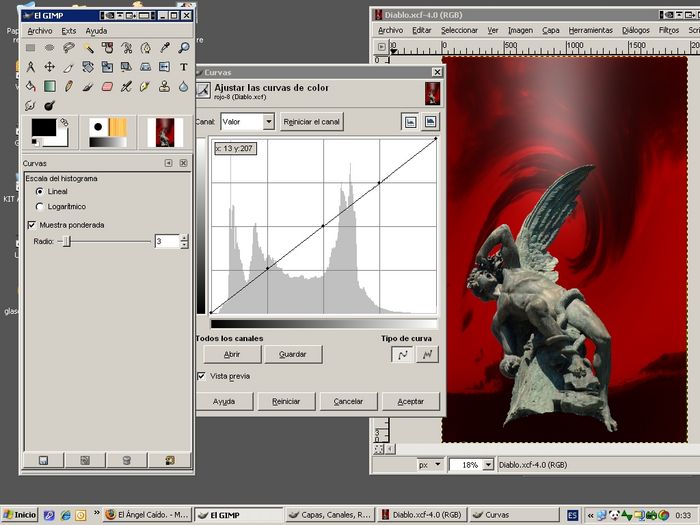
Task: Open image menu at ruler corner
Action: pos(382,46)
